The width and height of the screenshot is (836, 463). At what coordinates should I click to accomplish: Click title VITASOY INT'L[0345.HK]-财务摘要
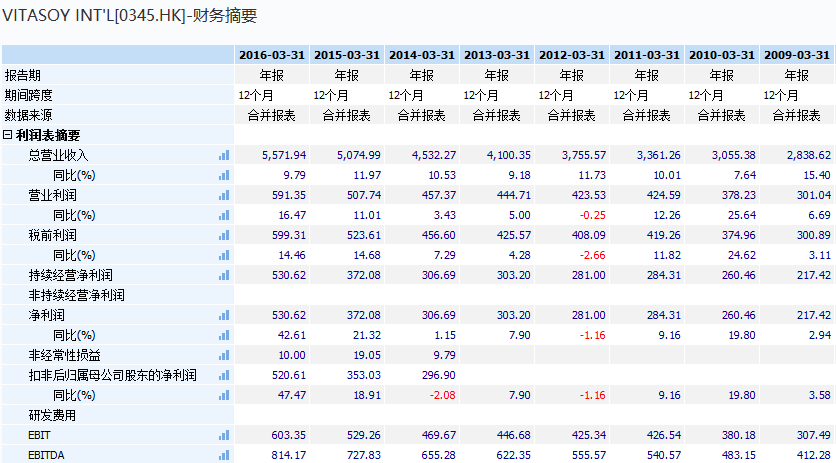tap(130, 15)
